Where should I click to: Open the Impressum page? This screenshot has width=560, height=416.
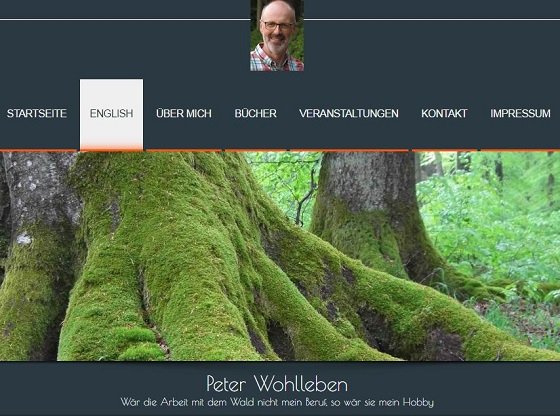pyautogui.click(x=520, y=114)
